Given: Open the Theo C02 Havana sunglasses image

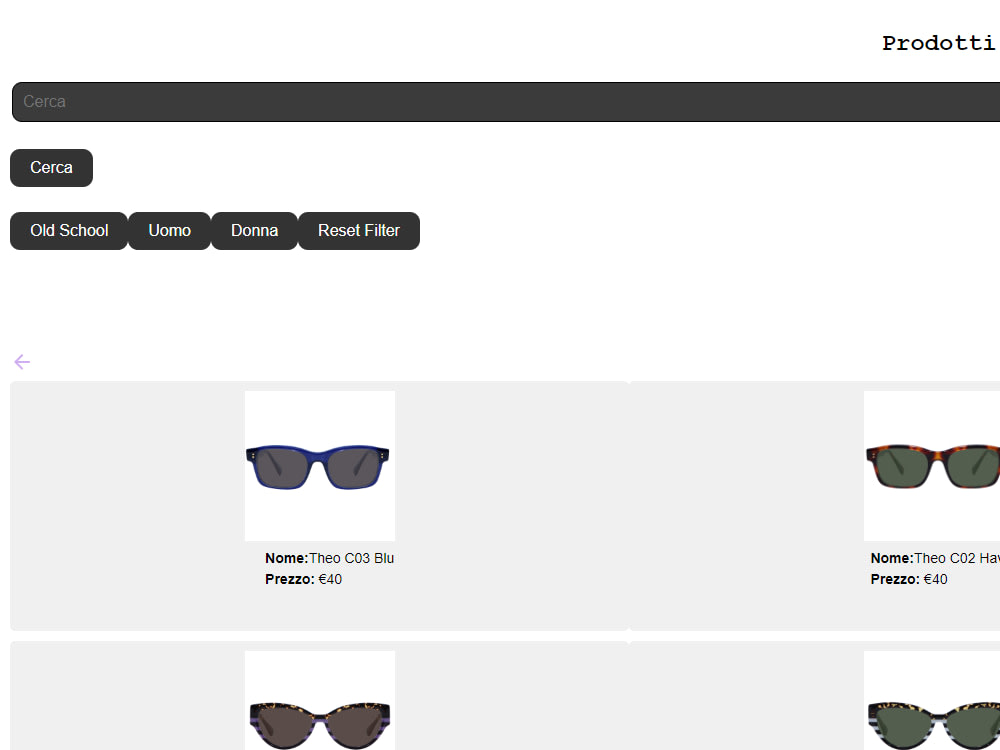Looking at the screenshot, I should point(932,466).
